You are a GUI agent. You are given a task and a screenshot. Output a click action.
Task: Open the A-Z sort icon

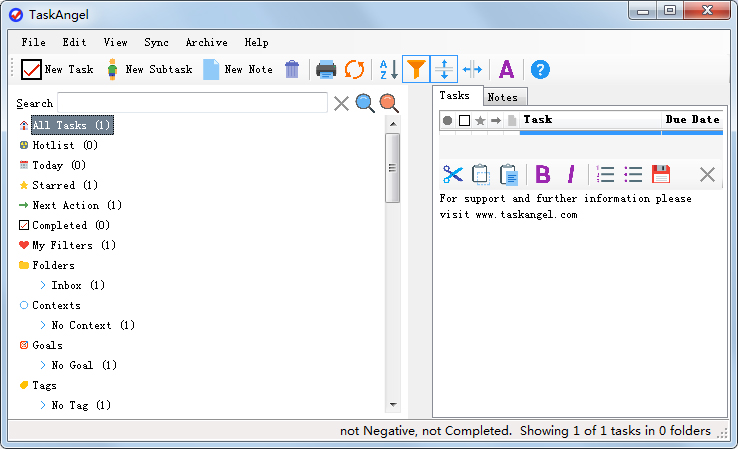click(x=388, y=69)
